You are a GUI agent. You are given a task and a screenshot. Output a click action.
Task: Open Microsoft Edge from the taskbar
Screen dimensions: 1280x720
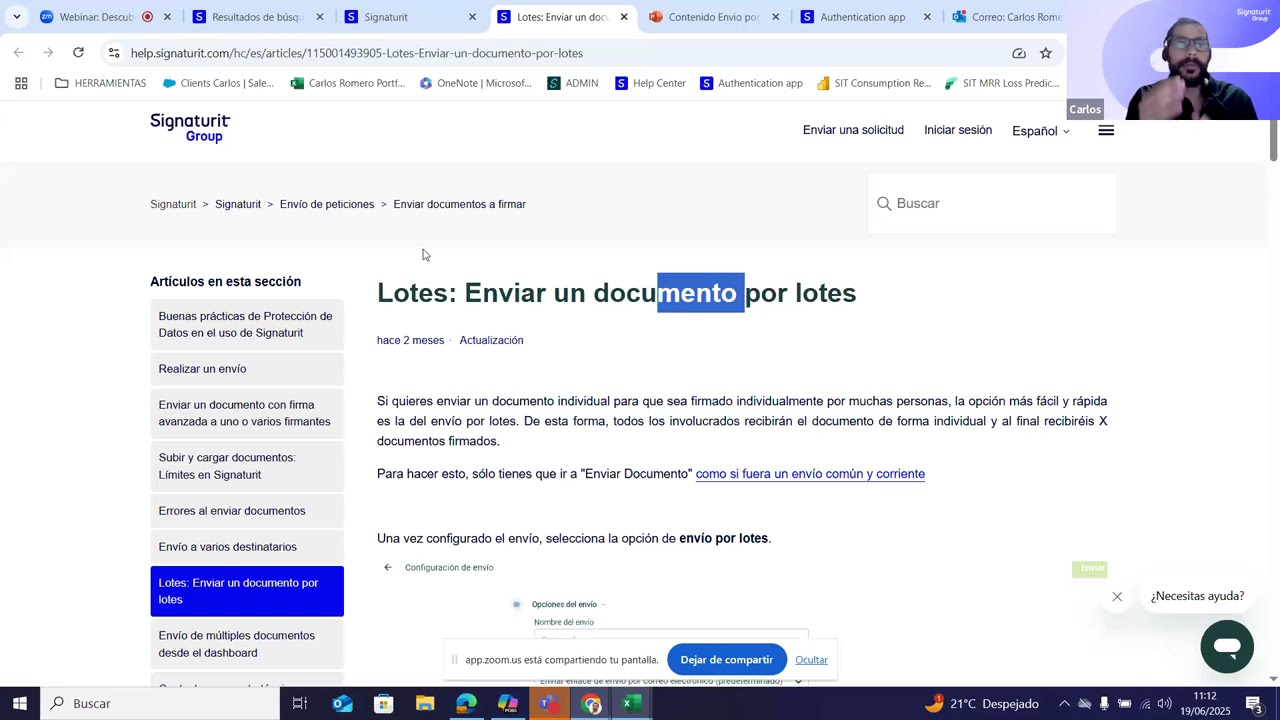[466, 703]
